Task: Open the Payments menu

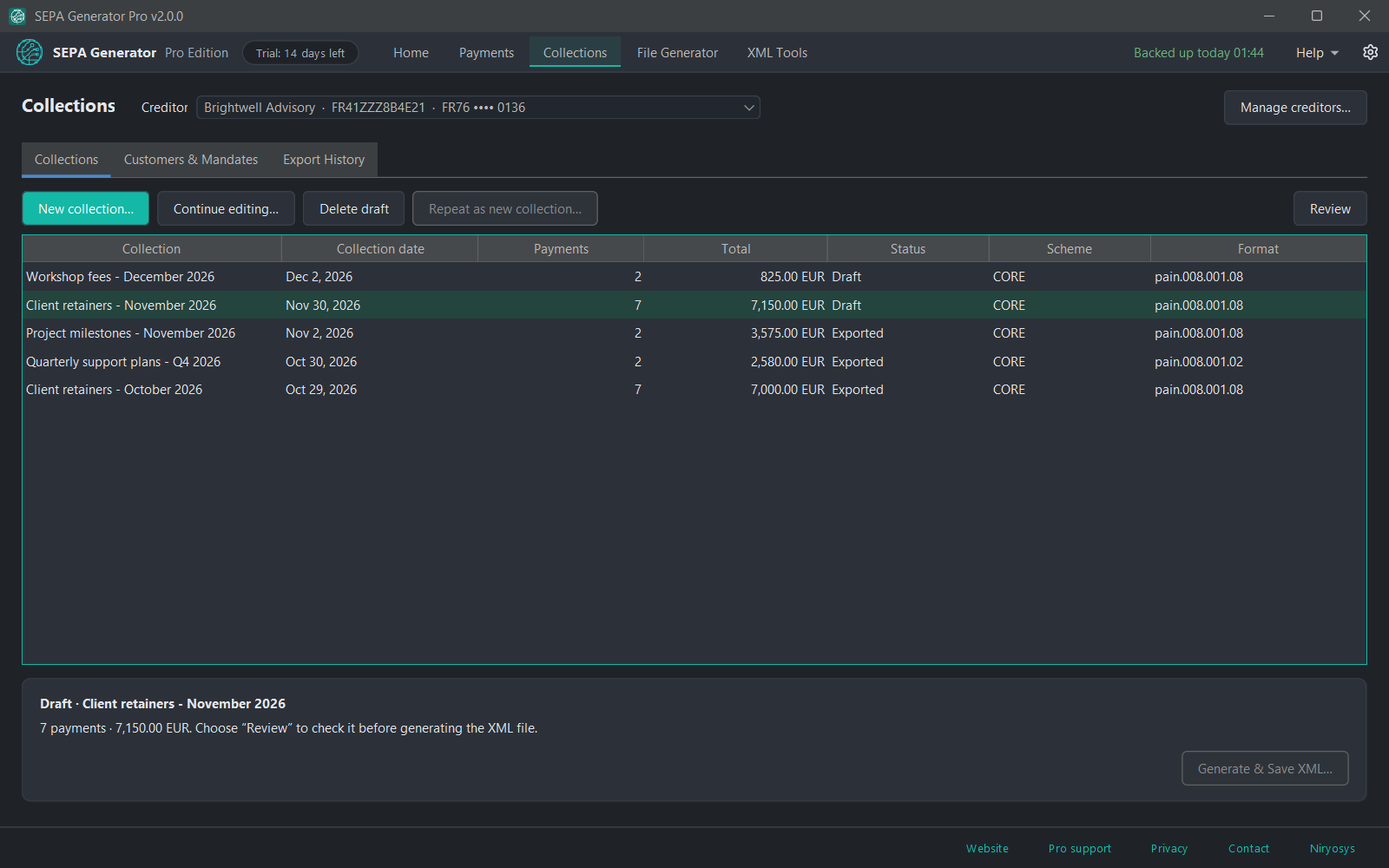Action: click(x=486, y=53)
